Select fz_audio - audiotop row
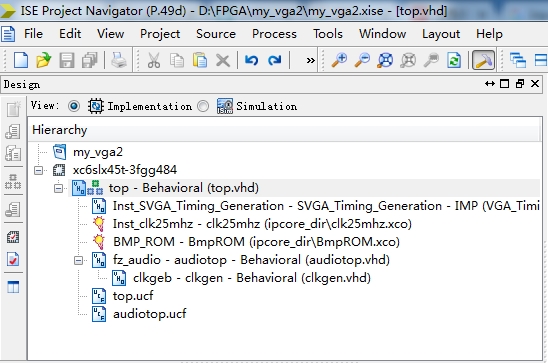This screenshot has height=363, width=548. (251, 260)
